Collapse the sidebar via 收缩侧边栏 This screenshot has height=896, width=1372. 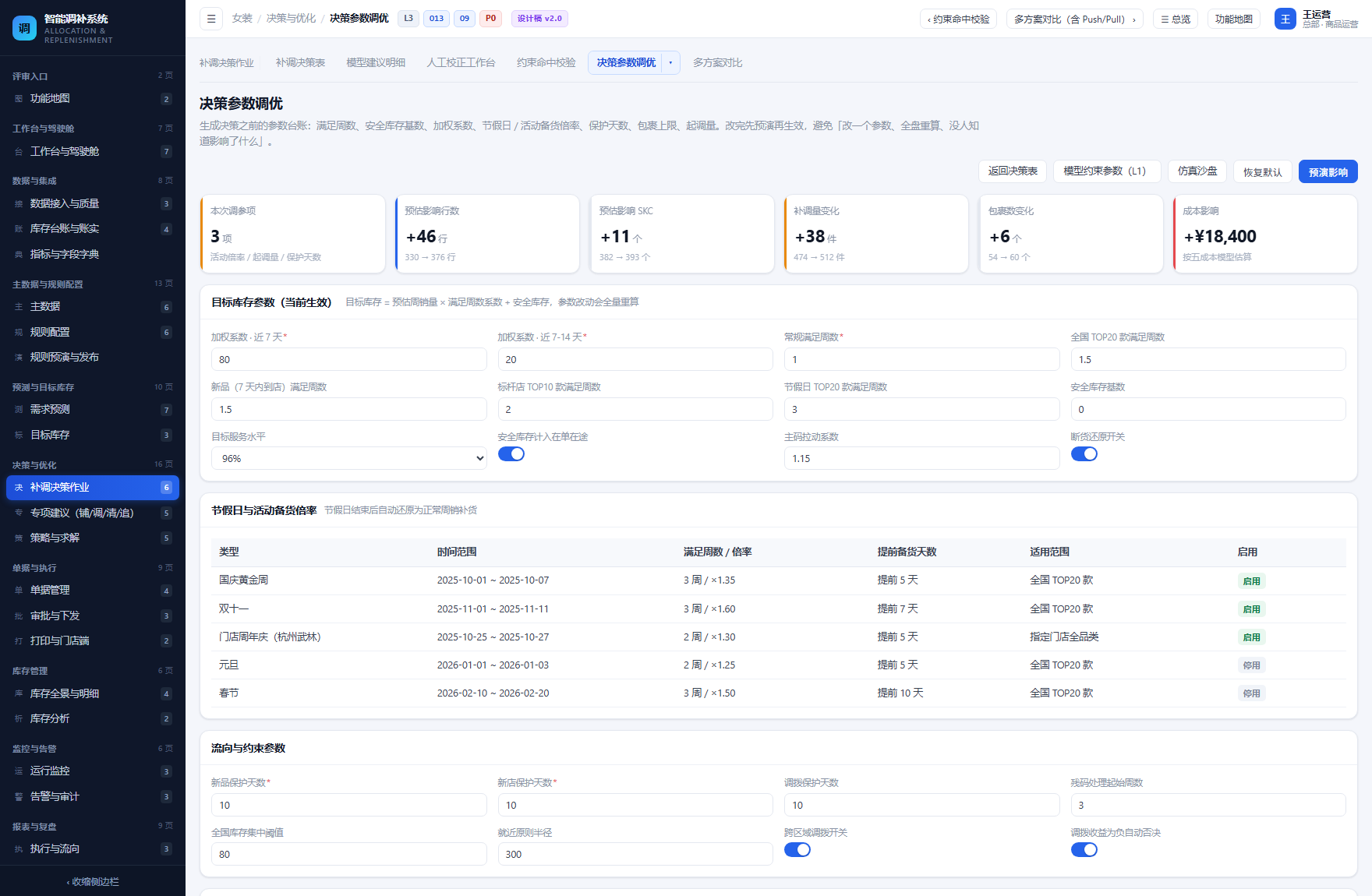pyautogui.click(x=93, y=882)
